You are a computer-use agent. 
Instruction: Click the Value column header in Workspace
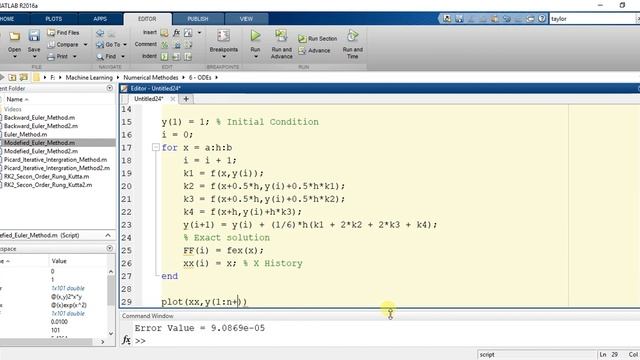59,261
